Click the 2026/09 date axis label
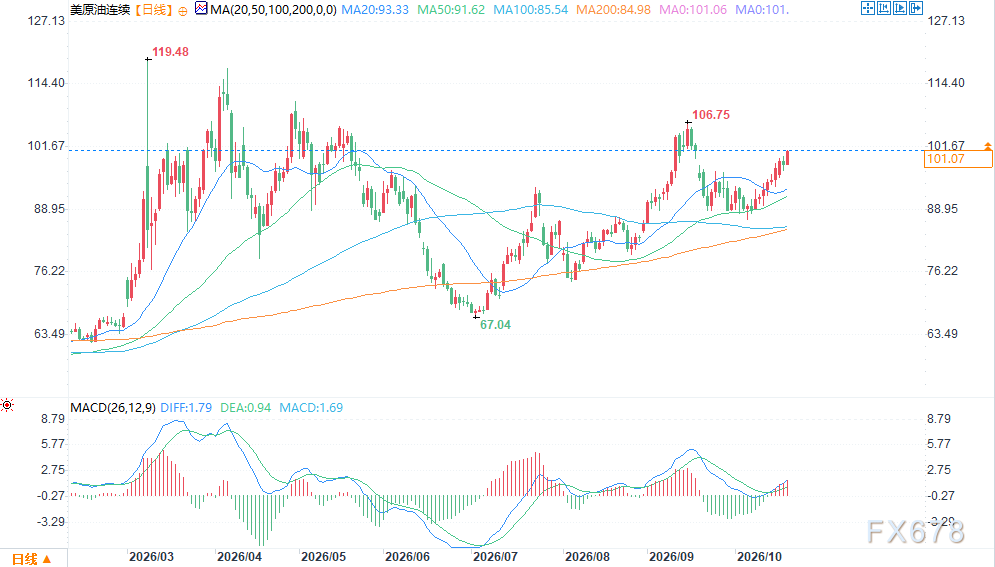The image size is (995, 567). [671, 557]
